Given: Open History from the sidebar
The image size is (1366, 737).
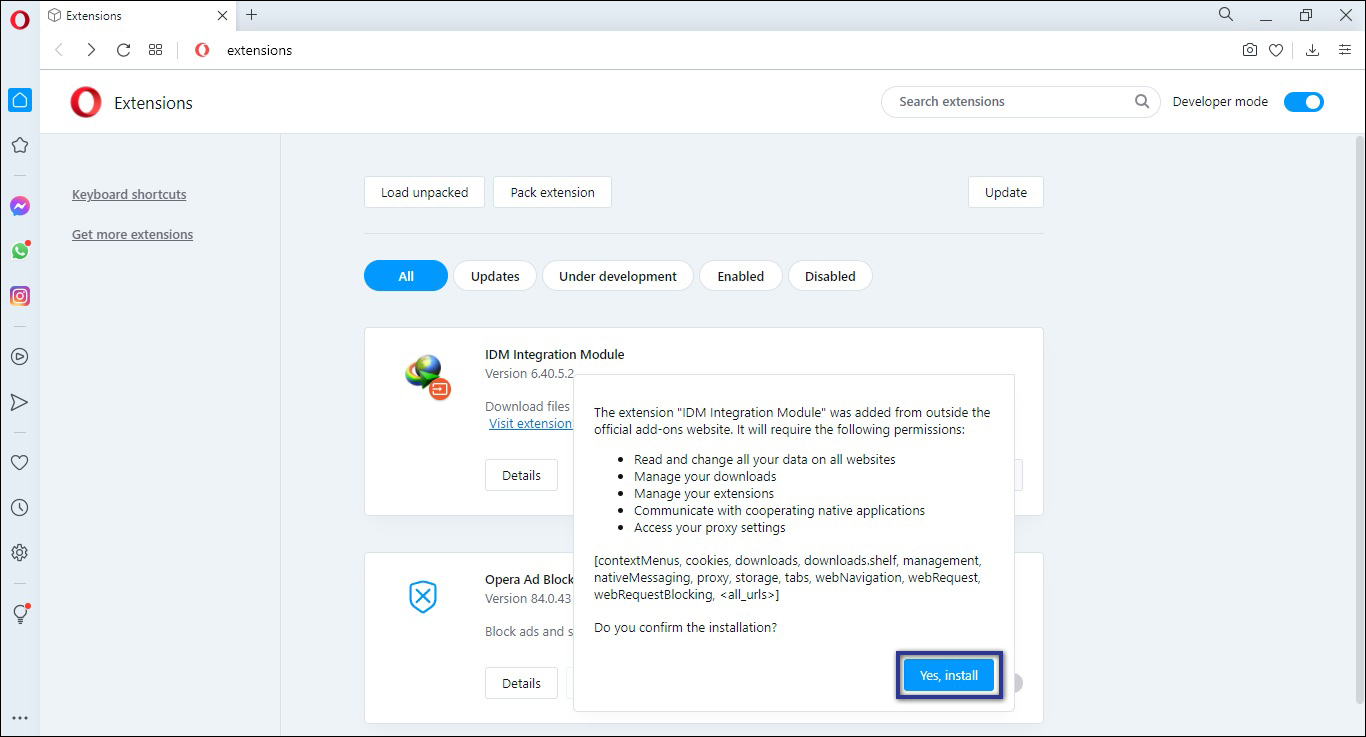Looking at the screenshot, I should tap(20, 507).
